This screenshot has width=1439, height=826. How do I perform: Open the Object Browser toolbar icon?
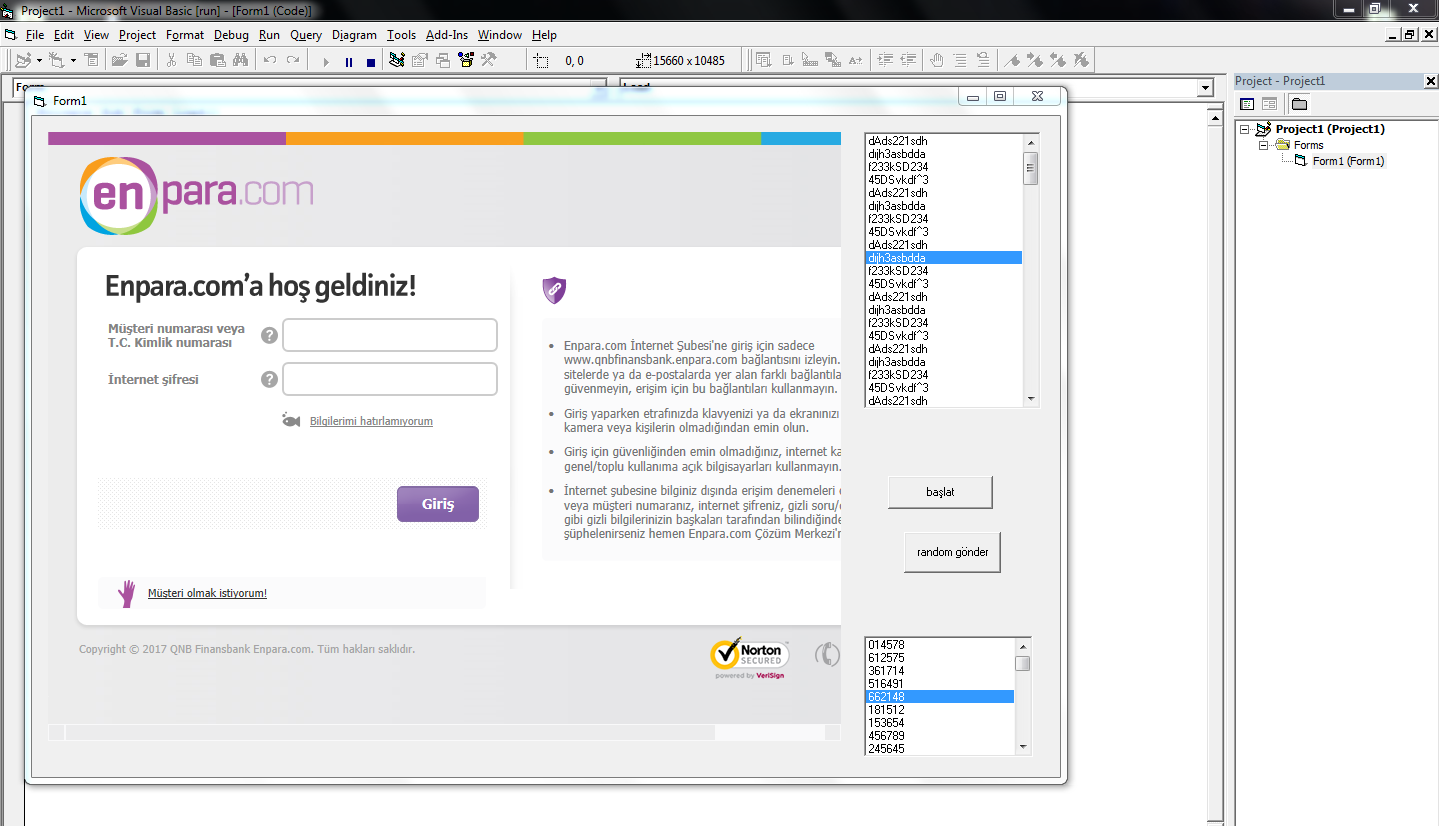point(466,60)
